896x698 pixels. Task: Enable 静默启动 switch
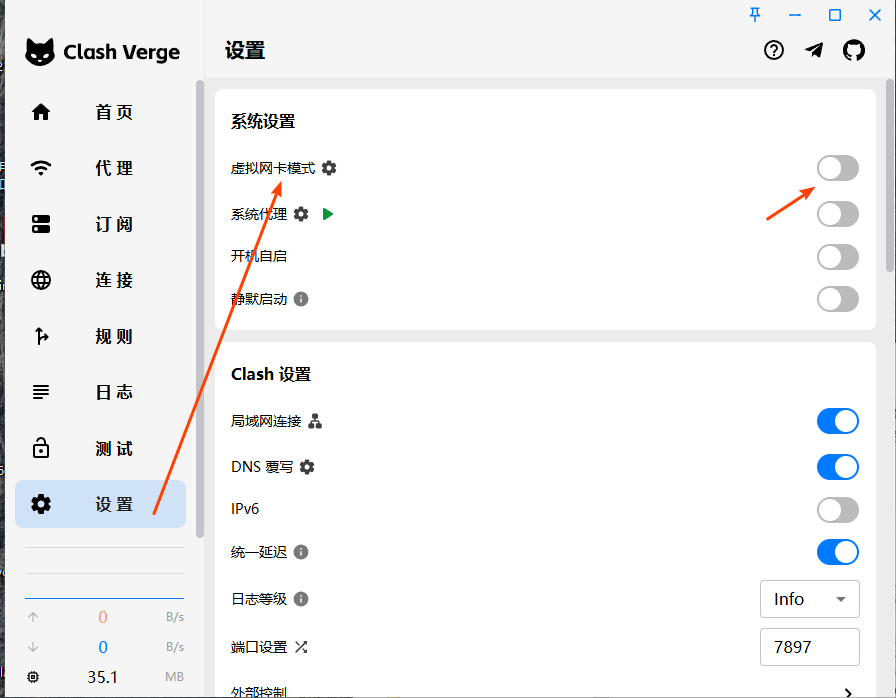(x=838, y=299)
